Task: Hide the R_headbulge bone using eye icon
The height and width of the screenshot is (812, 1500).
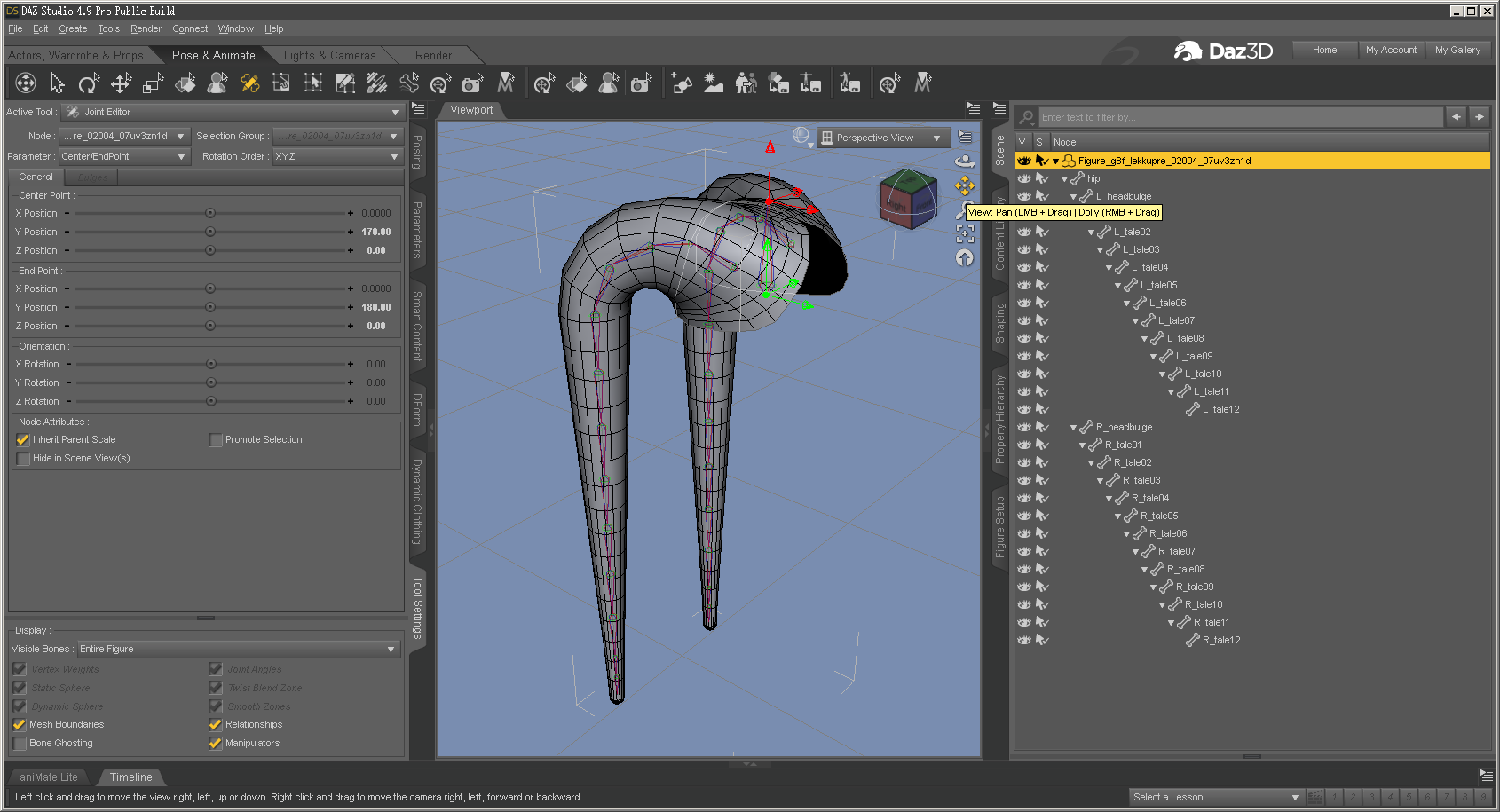Action: click(1023, 427)
